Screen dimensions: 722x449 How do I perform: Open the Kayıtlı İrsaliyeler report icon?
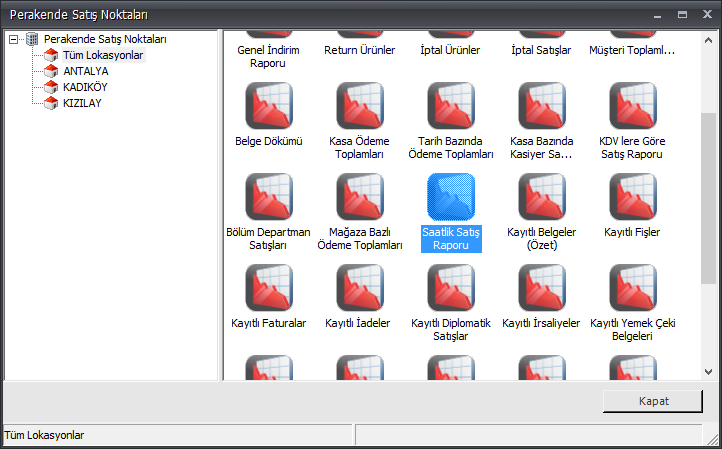click(x=542, y=287)
